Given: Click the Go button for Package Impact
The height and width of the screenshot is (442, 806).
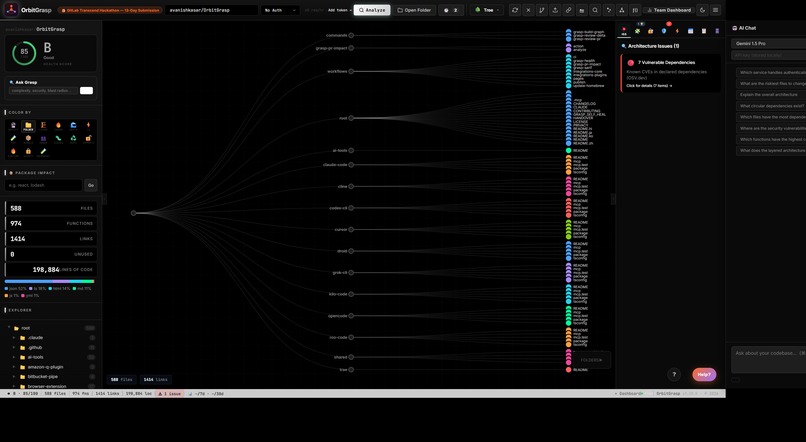Looking at the screenshot, I should 90,185.
